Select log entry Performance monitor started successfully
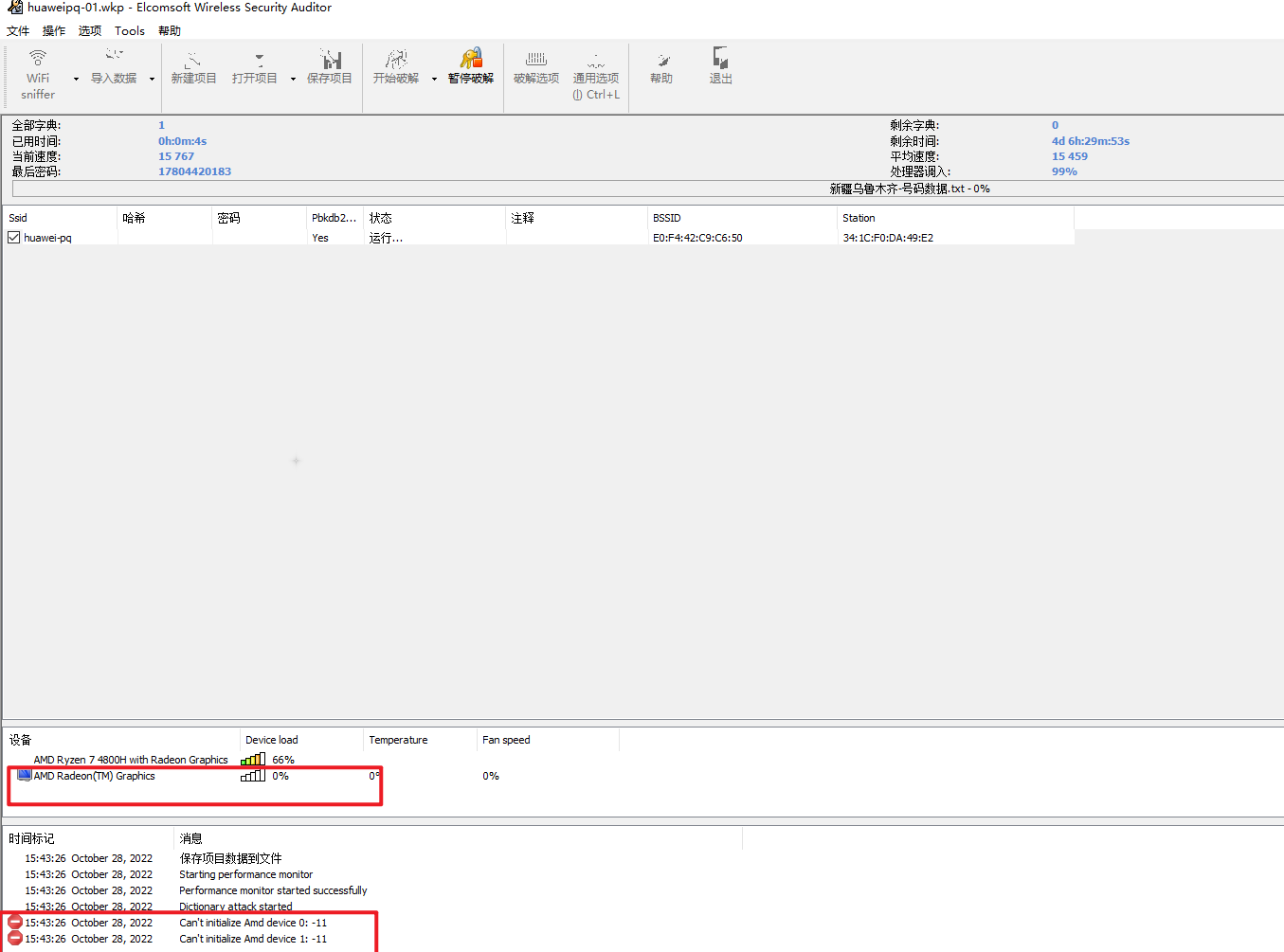This screenshot has width=1284, height=952. point(273,890)
